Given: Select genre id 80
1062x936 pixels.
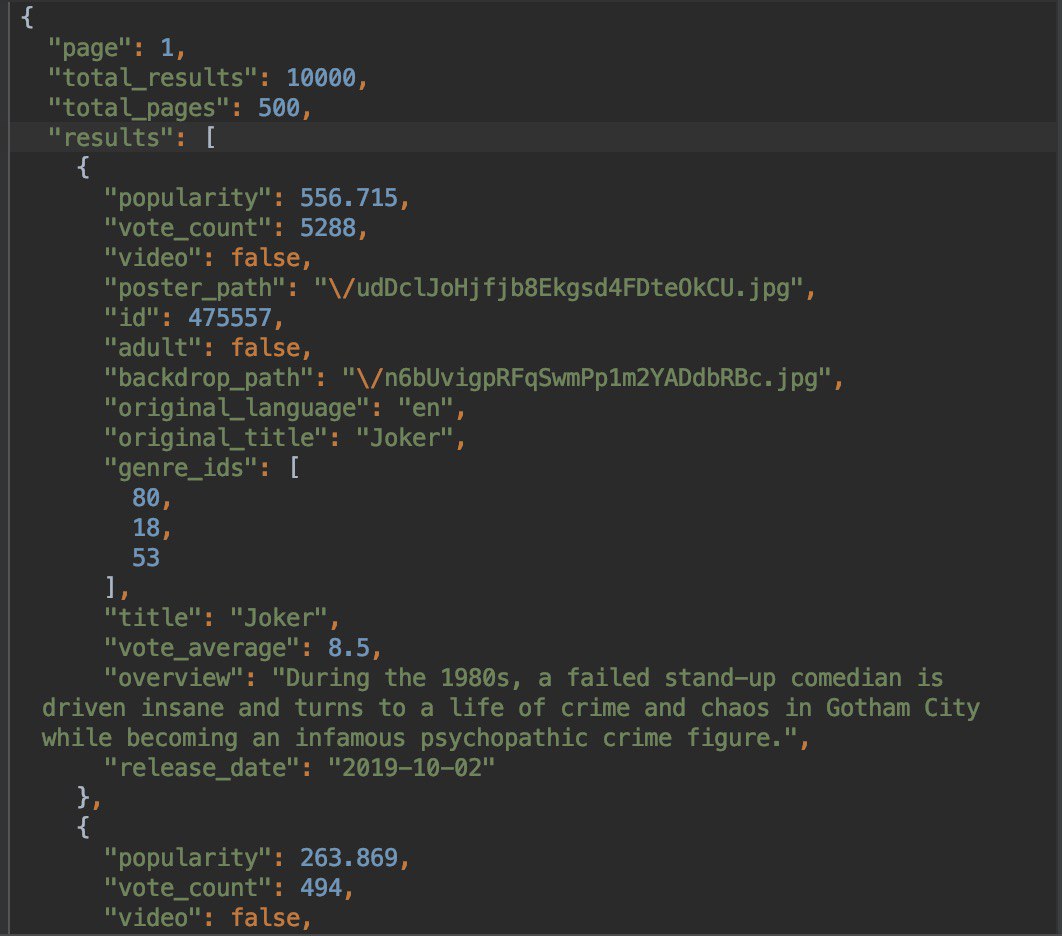Looking at the screenshot, I should (146, 498).
